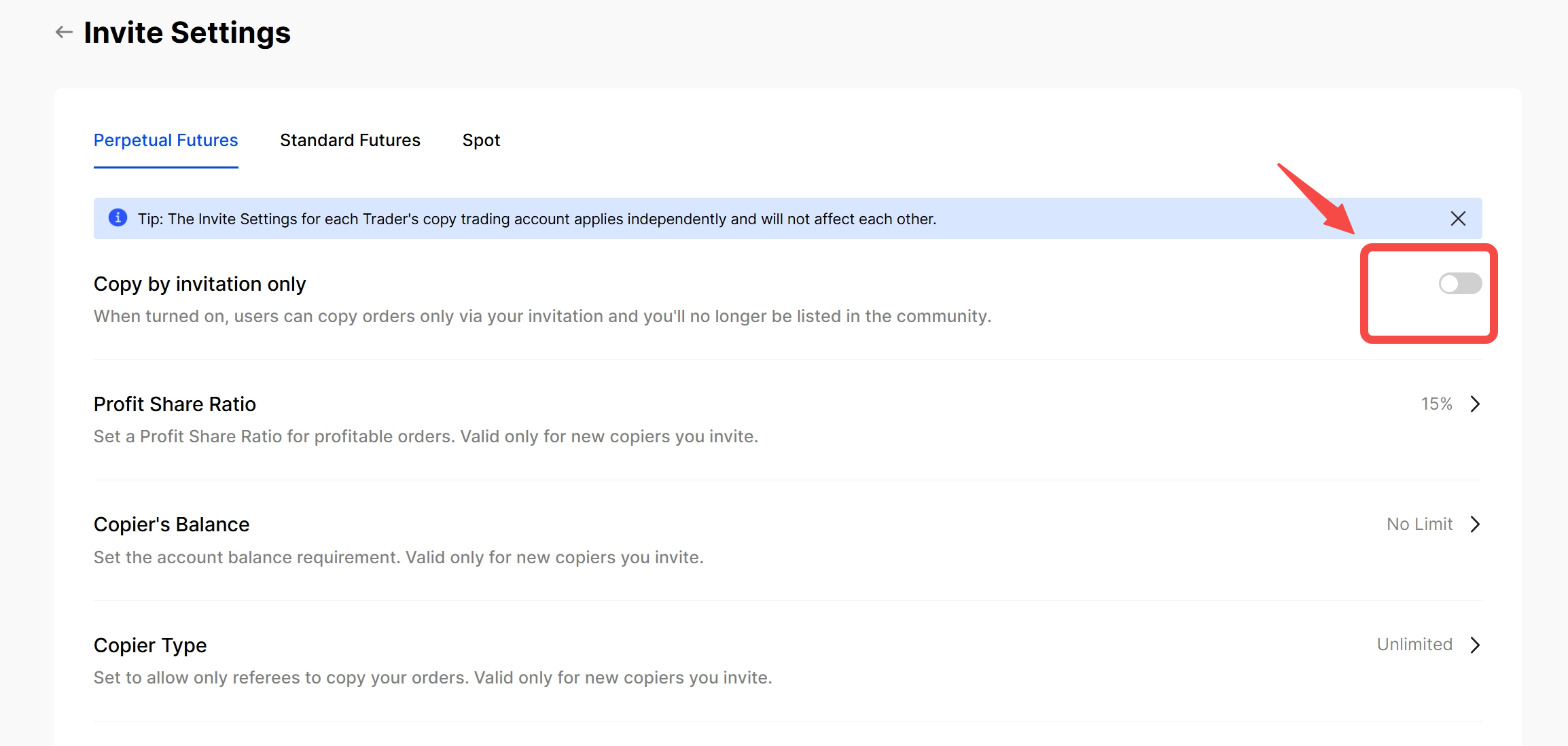Image resolution: width=1568 pixels, height=746 pixels.
Task: Click the blue info icon in tip banner
Action: click(118, 217)
